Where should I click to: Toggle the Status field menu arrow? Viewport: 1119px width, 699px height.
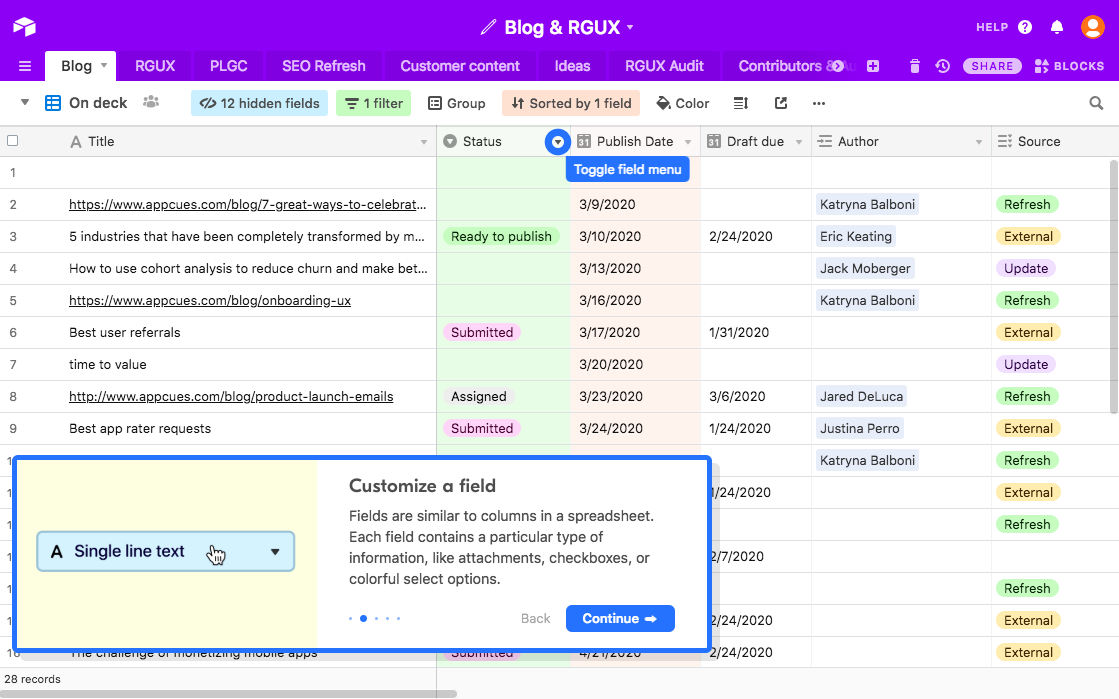pos(557,142)
